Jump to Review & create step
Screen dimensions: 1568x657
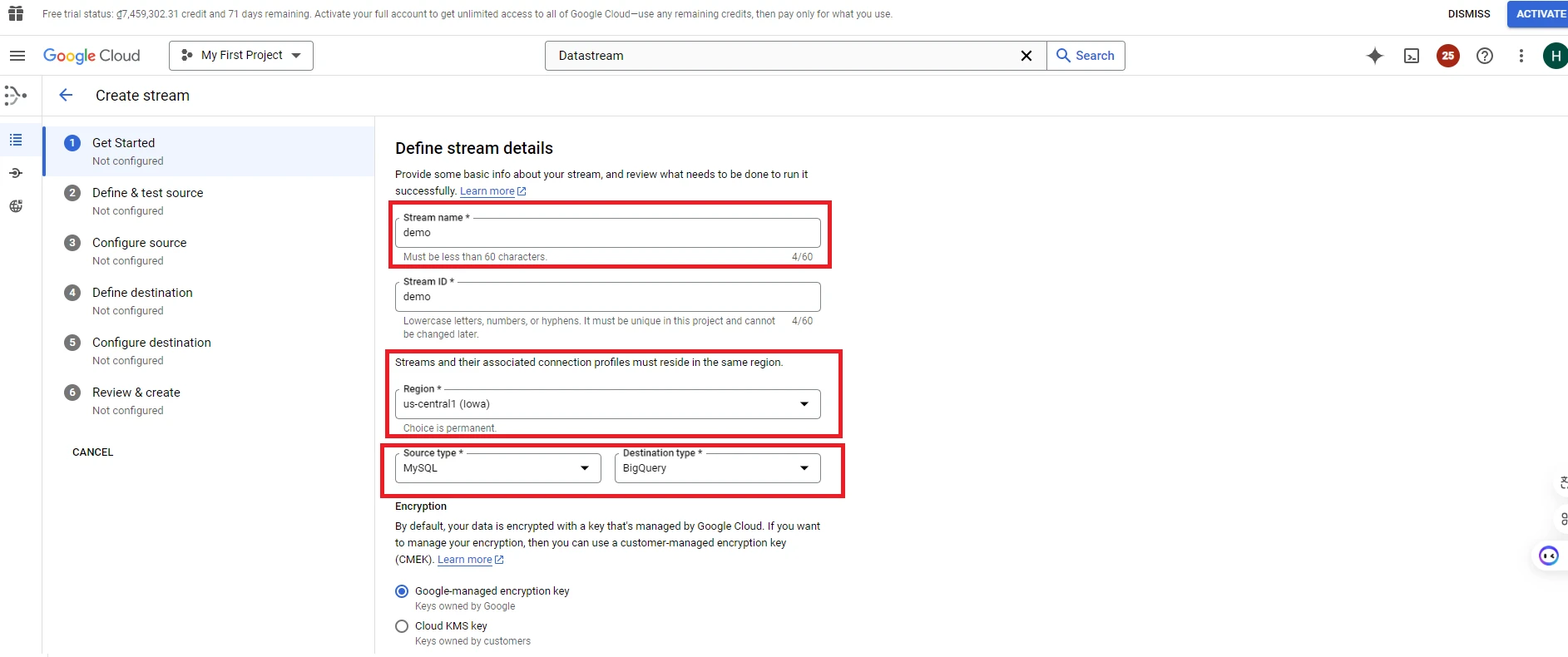click(136, 393)
